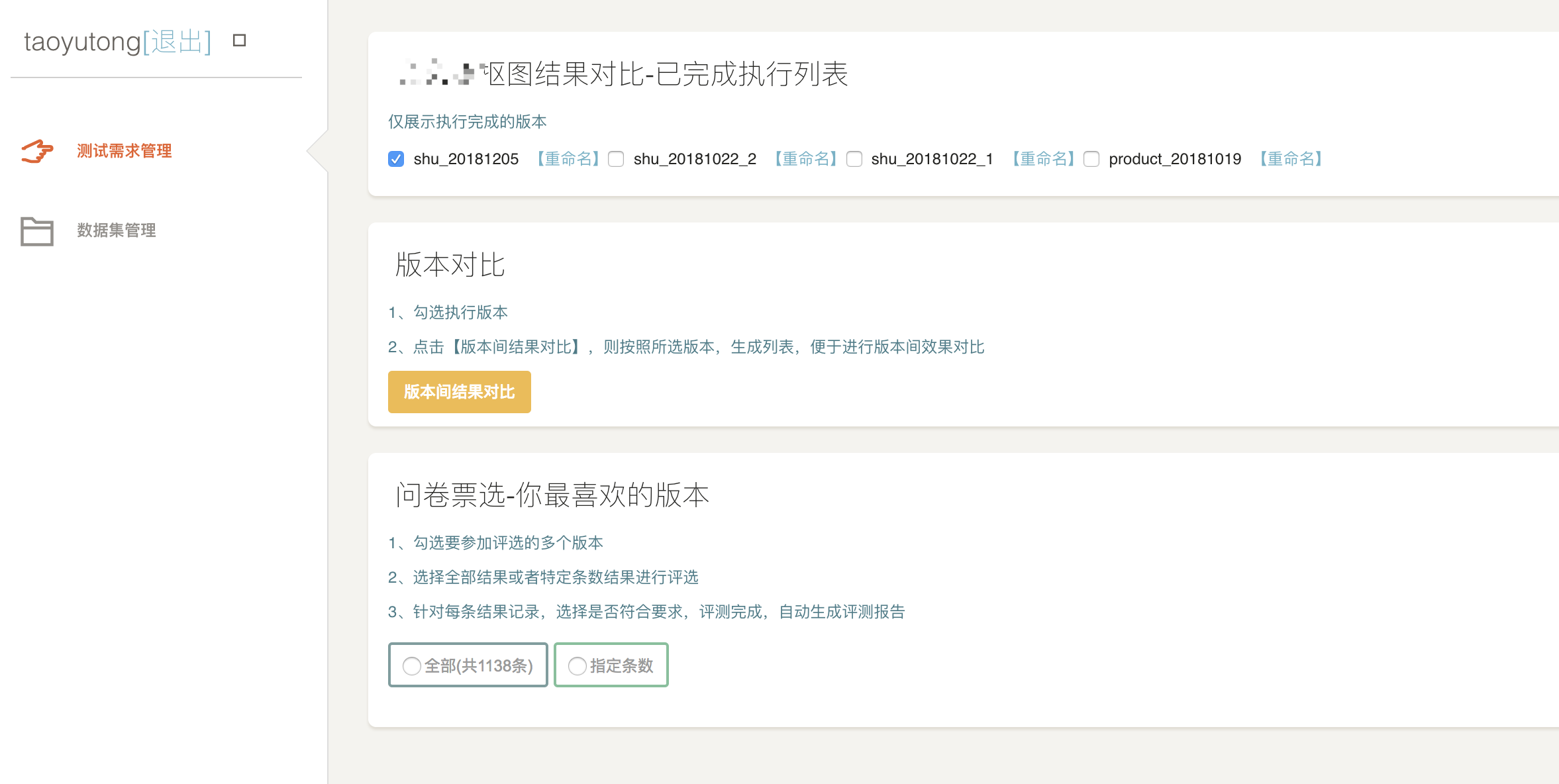Image resolution: width=1559 pixels, height=784 pixels.
Task: Select the 全部(共1138条) radio option
Action: click(468, 665)
